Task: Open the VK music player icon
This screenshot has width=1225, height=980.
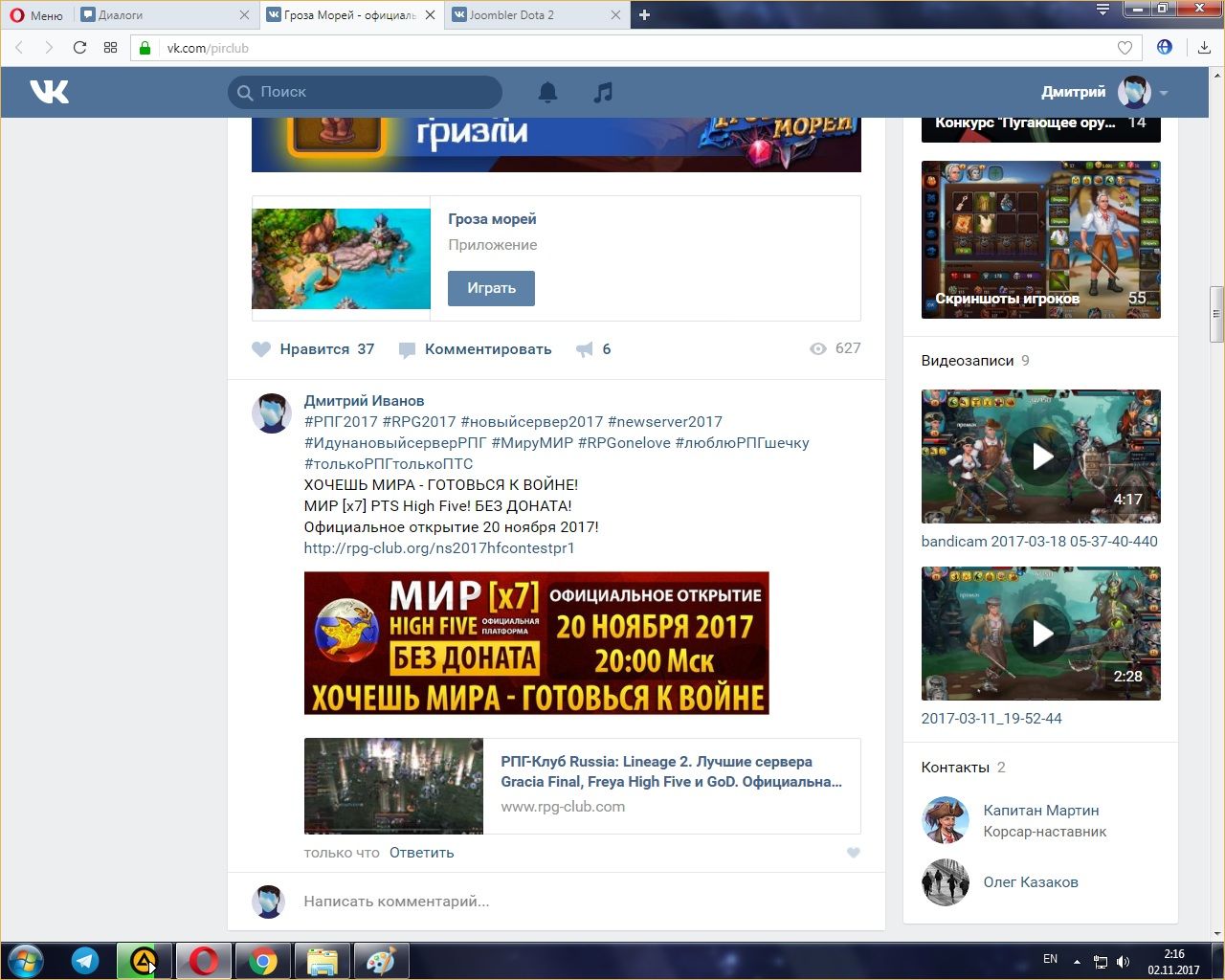Action: (603, 92)
